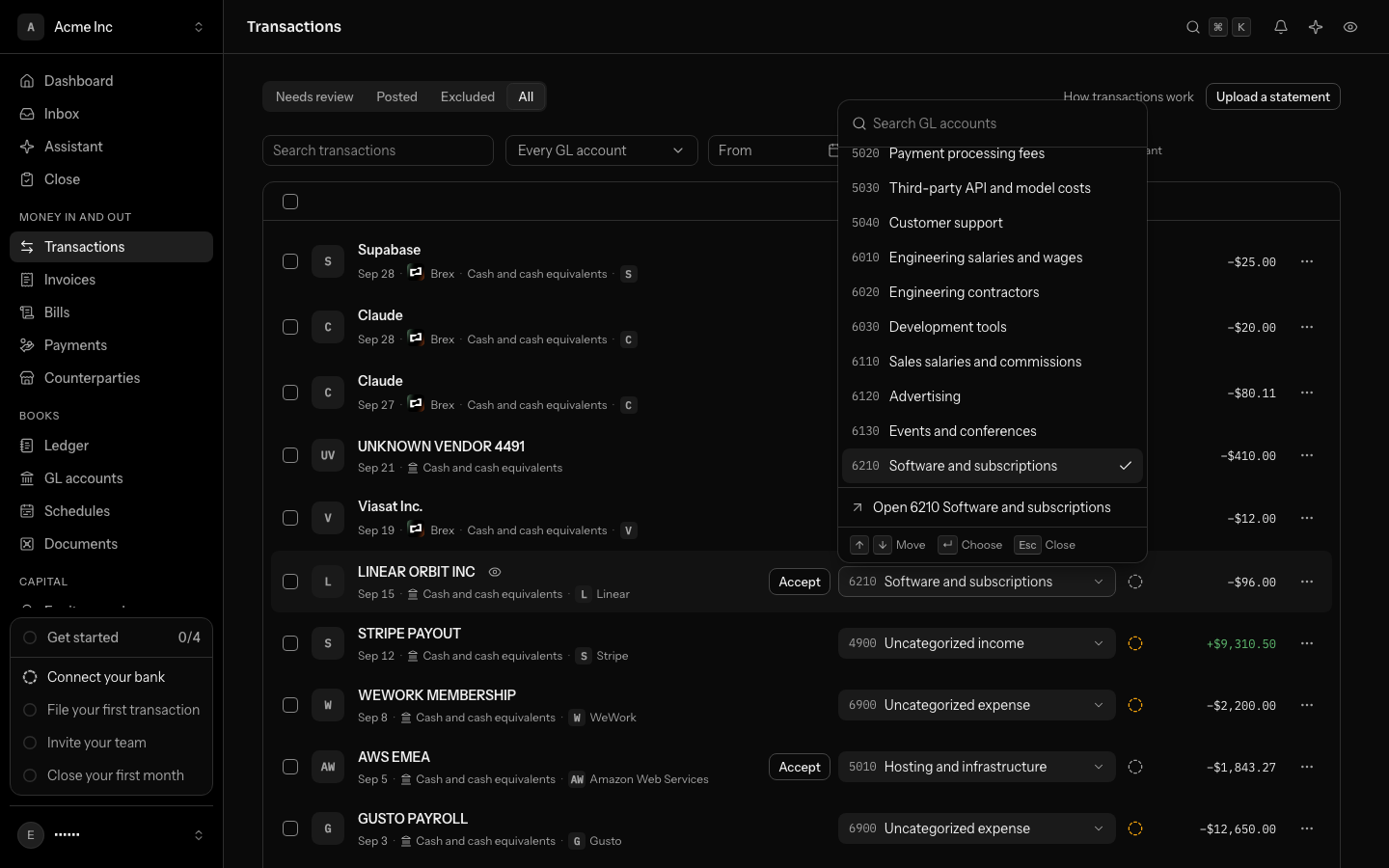Screen dimensions: 1389x868
Task: Open 6210 Software and subscriptions link
Action: pyautogui.click(x=992, y=507)
